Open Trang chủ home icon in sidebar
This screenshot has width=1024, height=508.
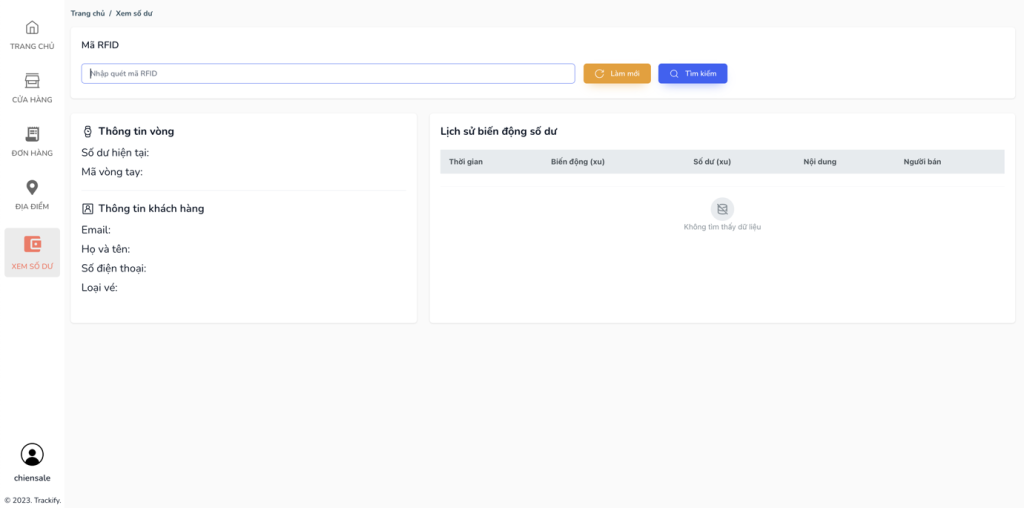click(x=32, y=28)
